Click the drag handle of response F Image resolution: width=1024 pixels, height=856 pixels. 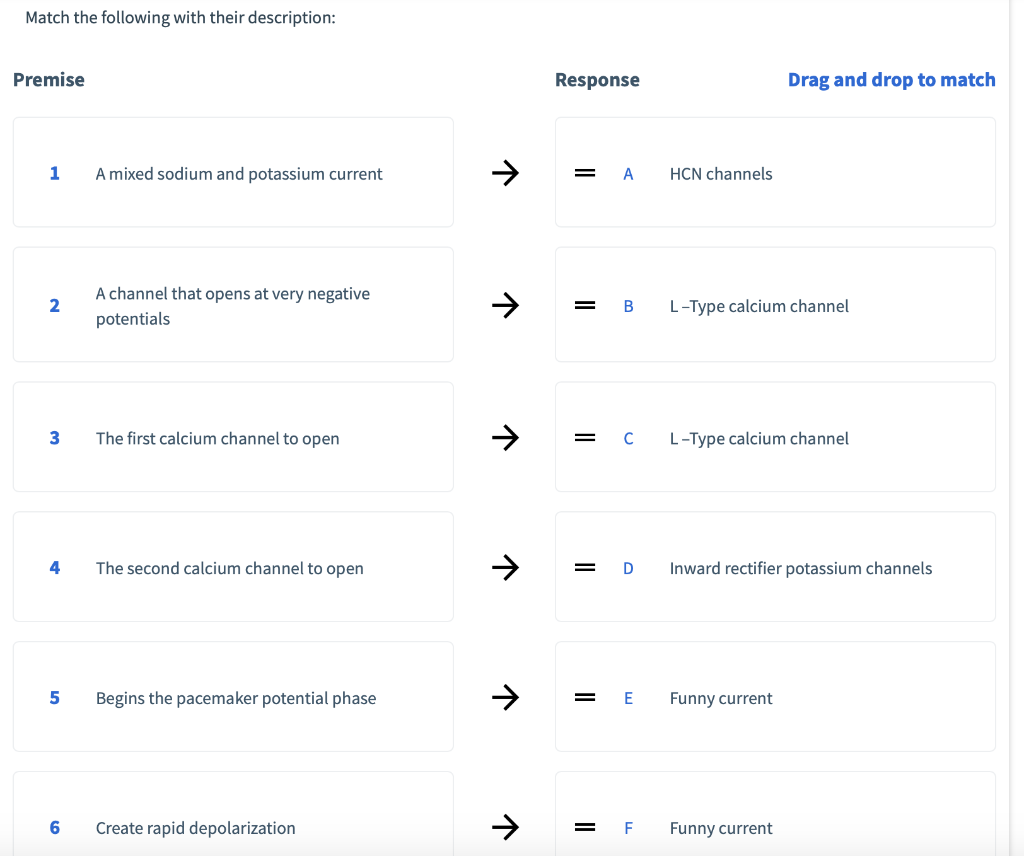[585, 828]
